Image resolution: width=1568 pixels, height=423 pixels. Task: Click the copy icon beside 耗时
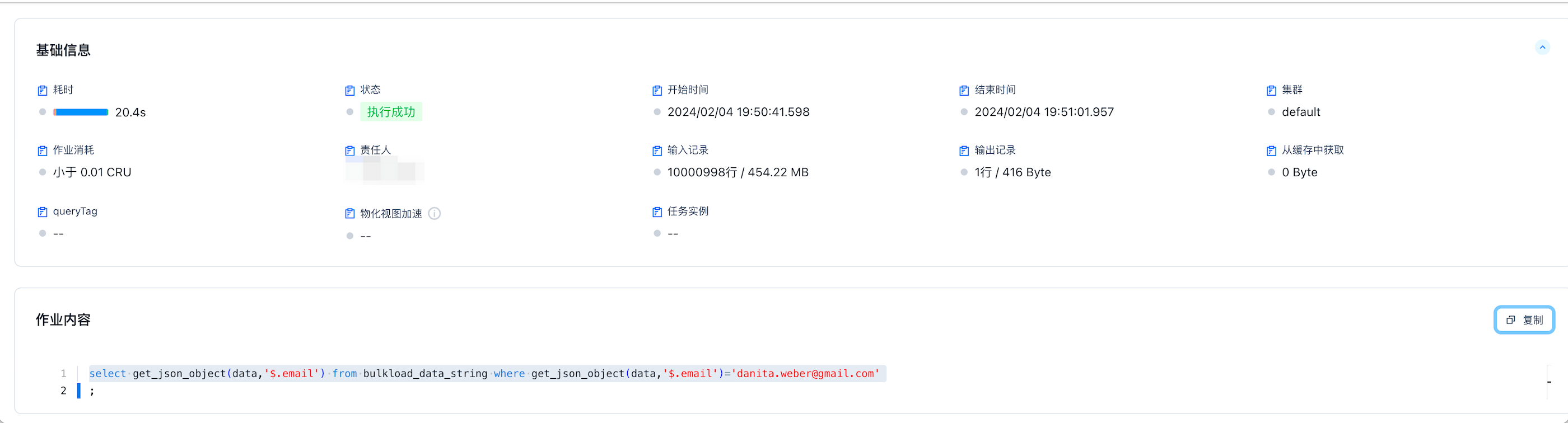(x=42, y=91)
